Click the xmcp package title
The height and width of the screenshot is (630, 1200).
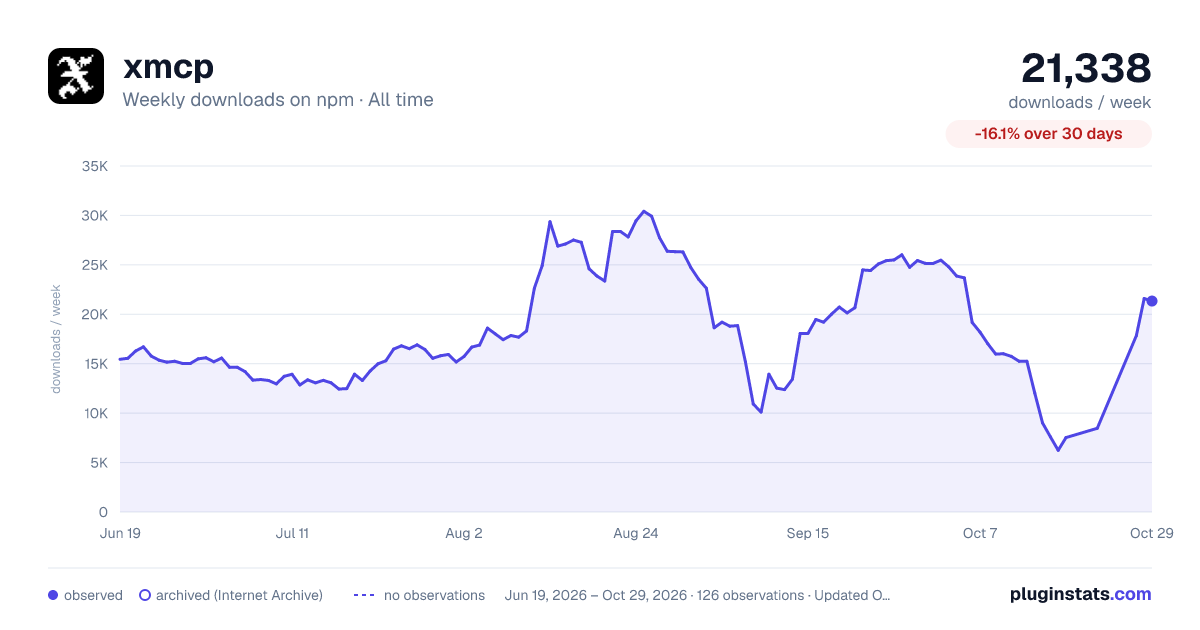168,67
